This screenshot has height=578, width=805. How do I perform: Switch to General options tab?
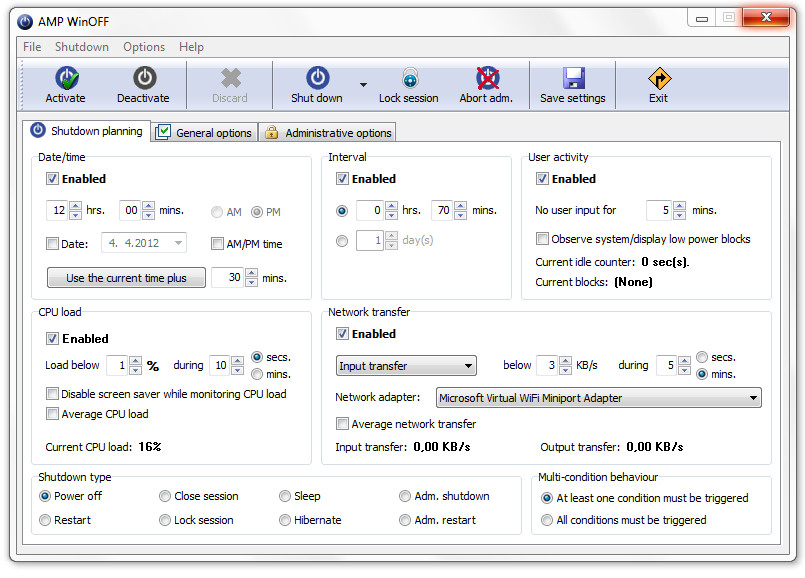tap(204, 132)
